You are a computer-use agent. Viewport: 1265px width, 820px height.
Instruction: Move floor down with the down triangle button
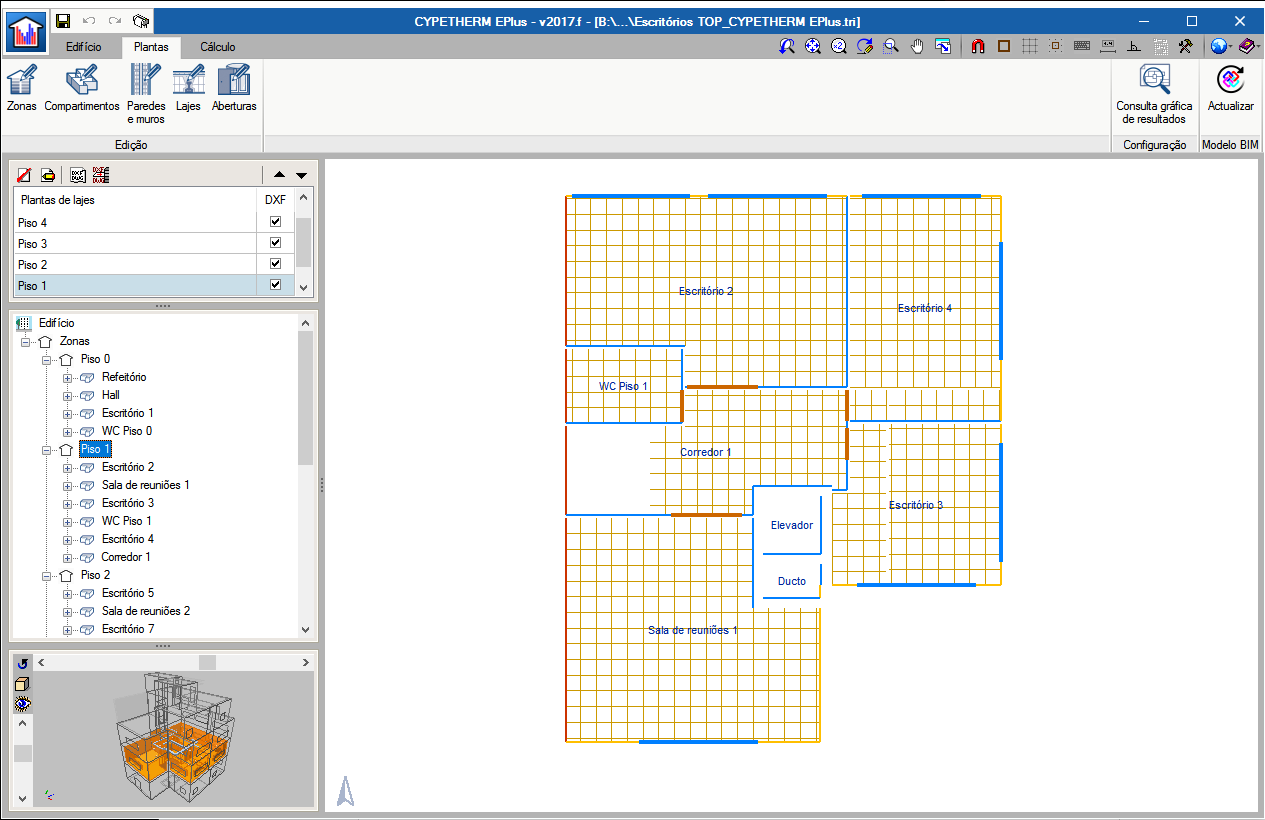pos(301,175)
